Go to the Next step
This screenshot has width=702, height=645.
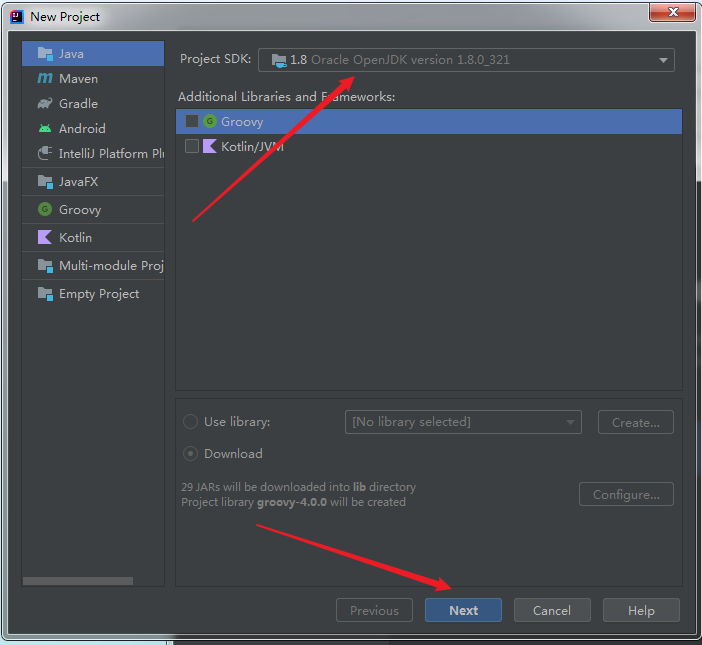click(x=463, y=610)
